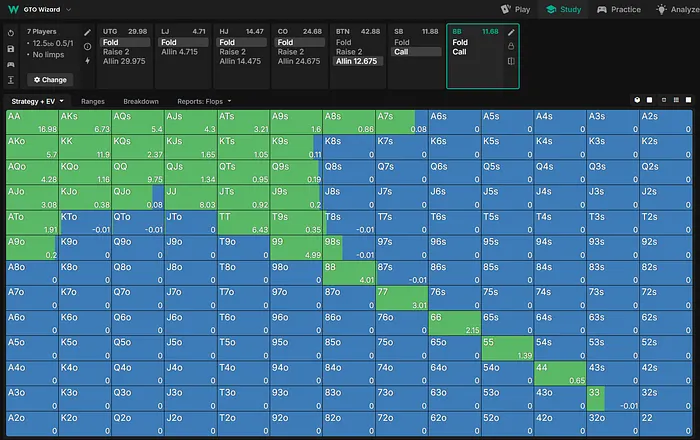Select the solid square view icon next to pie
This screenshot has width=700, height=440.
(x=650, y=100)
